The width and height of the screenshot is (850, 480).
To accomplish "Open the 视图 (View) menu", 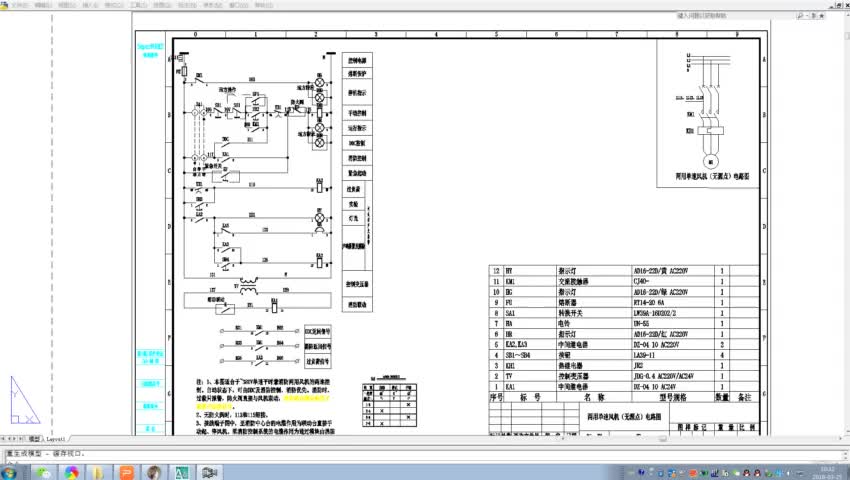I will coord(67,5).
